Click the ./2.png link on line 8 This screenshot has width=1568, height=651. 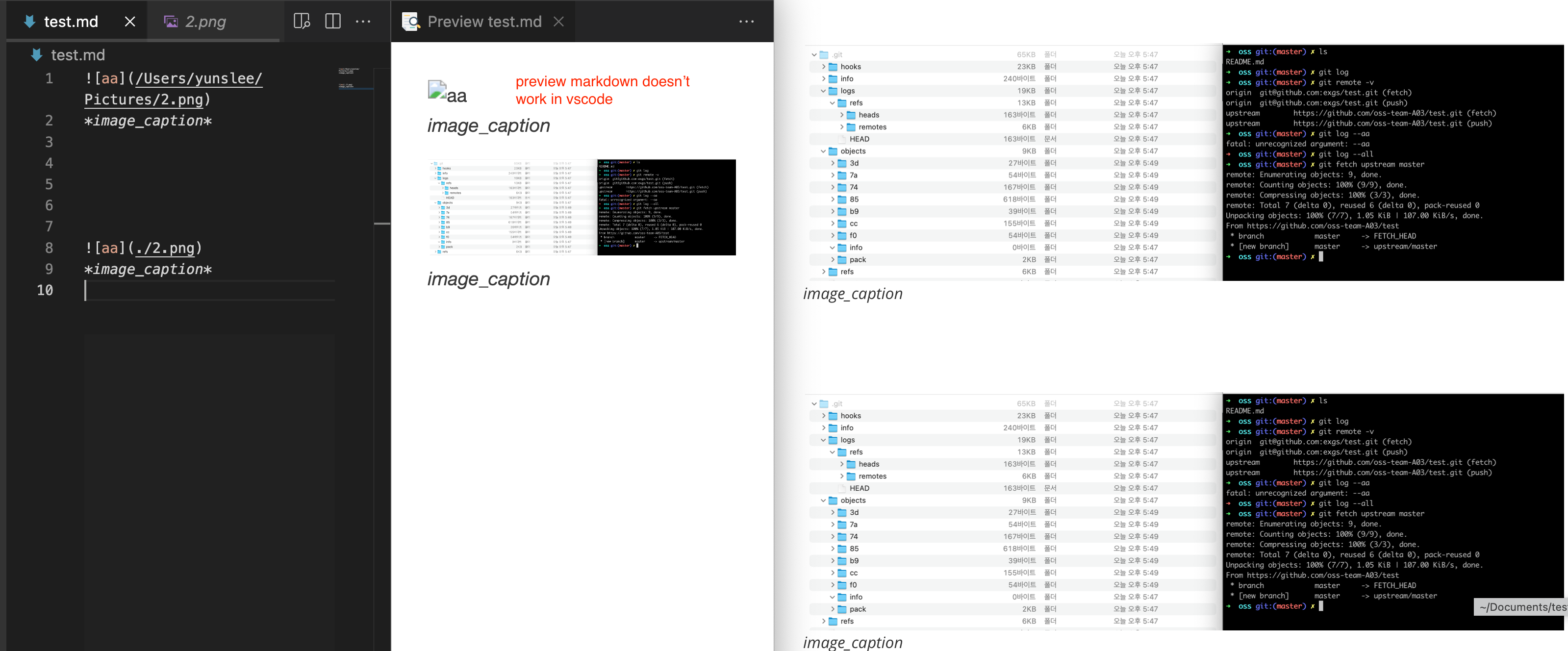coord(165,248)
